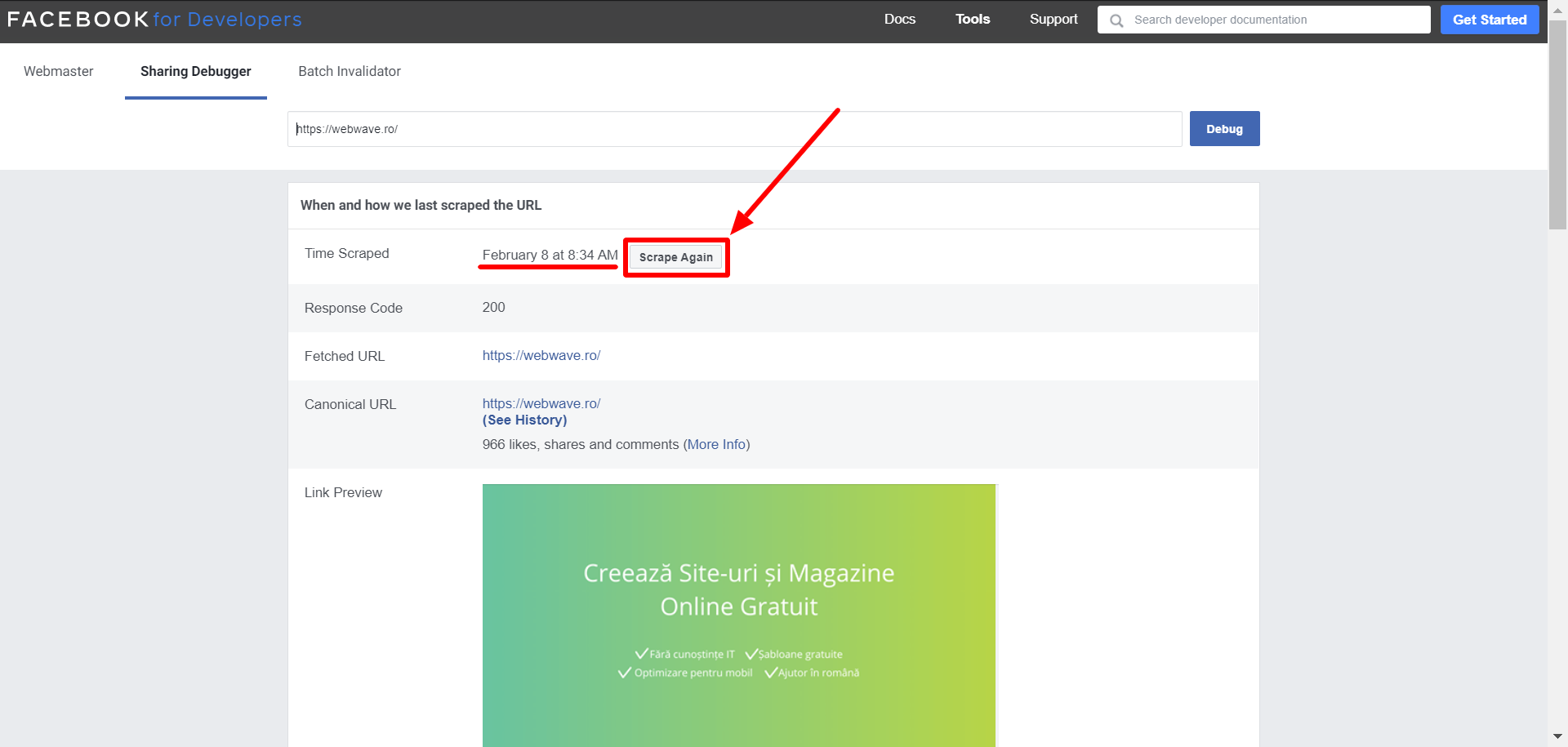Switch to the Webmaster tab
1568x747 pixels.
point(59,72)
